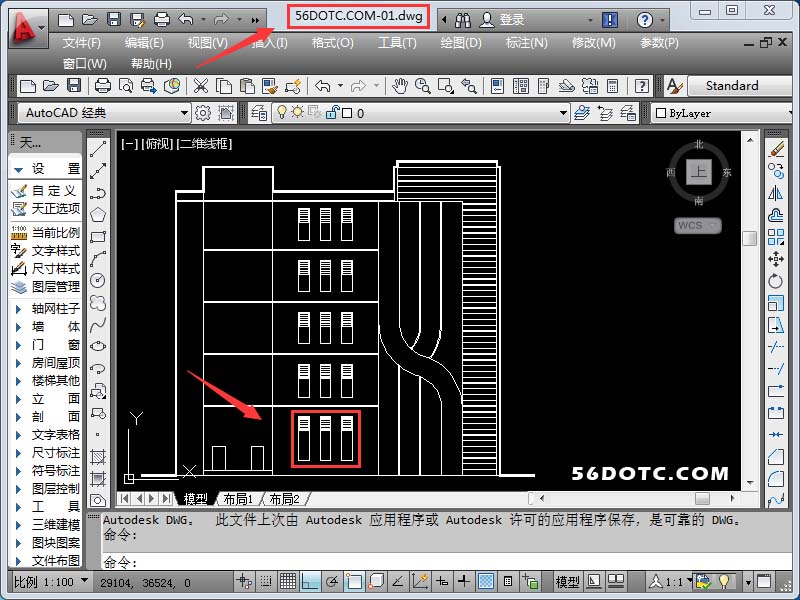Click the AutoCAD application logo button

(27, 28)
